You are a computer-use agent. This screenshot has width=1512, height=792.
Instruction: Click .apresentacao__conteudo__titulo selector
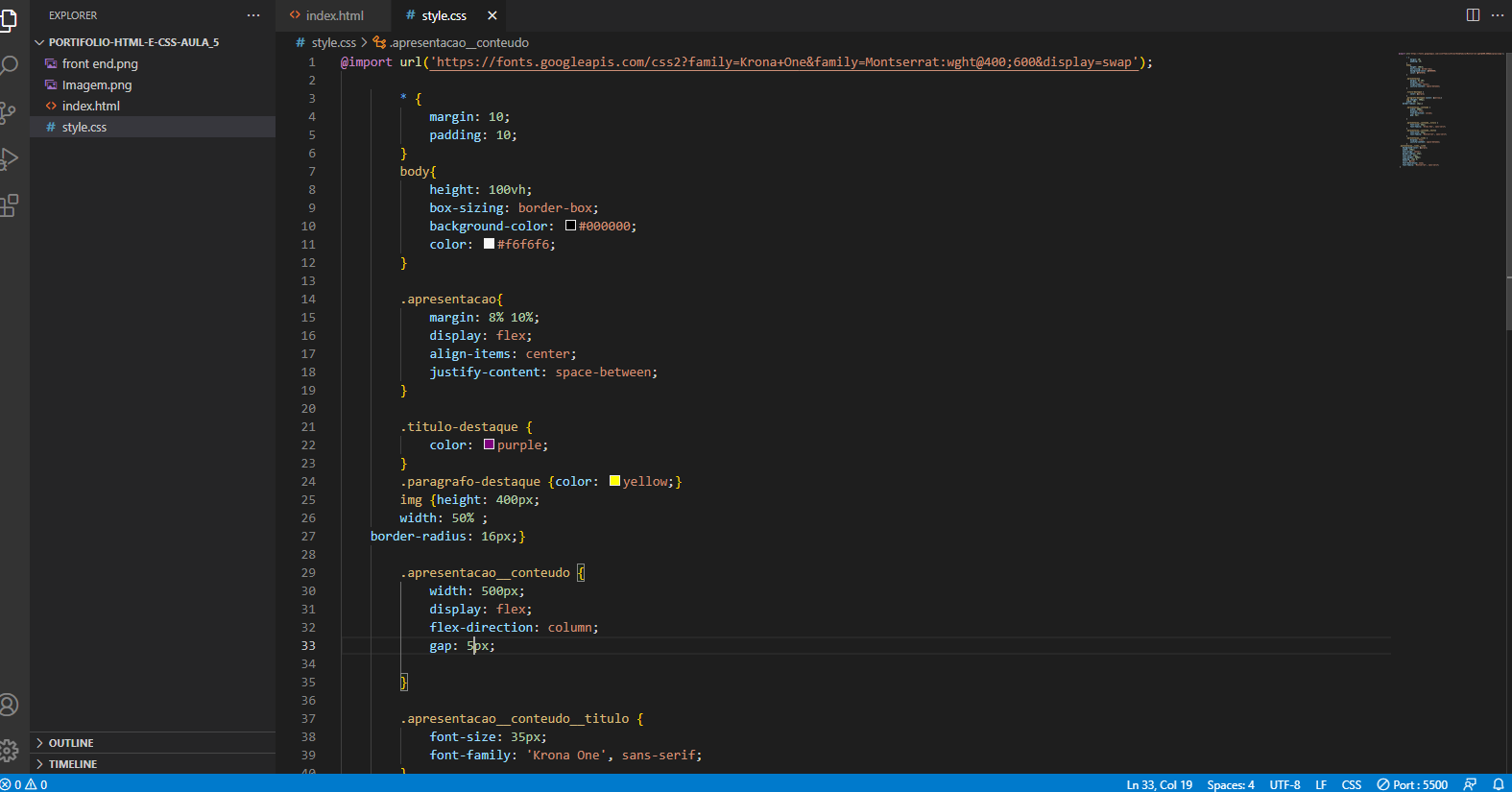[x=515, y=718]
